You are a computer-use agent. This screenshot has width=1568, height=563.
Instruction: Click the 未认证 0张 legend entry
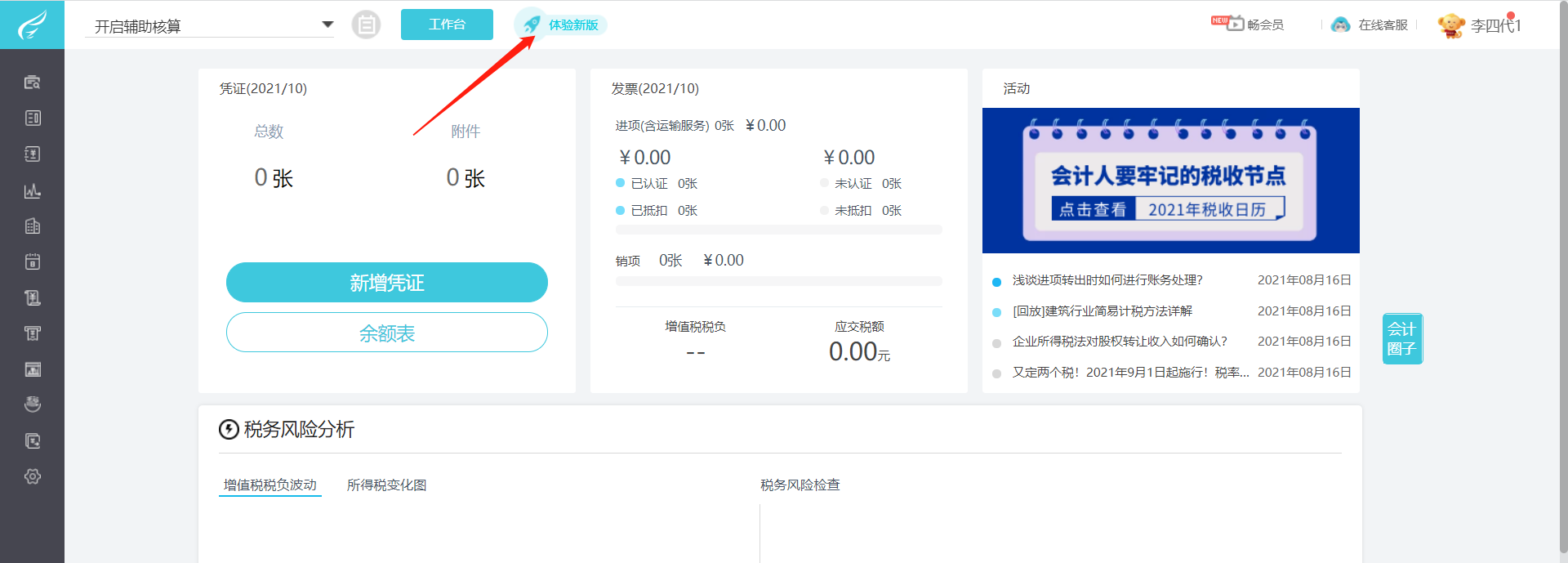click(x=861, y=184)
